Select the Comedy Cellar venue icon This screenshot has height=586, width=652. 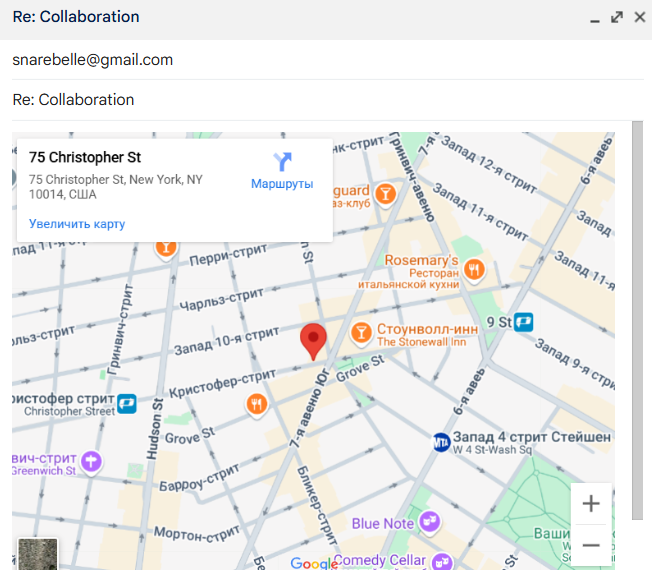[437, 560]
